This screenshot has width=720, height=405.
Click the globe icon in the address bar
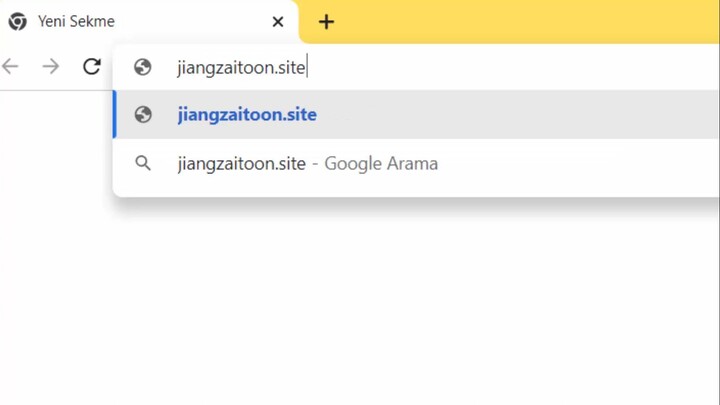[143, 67]
